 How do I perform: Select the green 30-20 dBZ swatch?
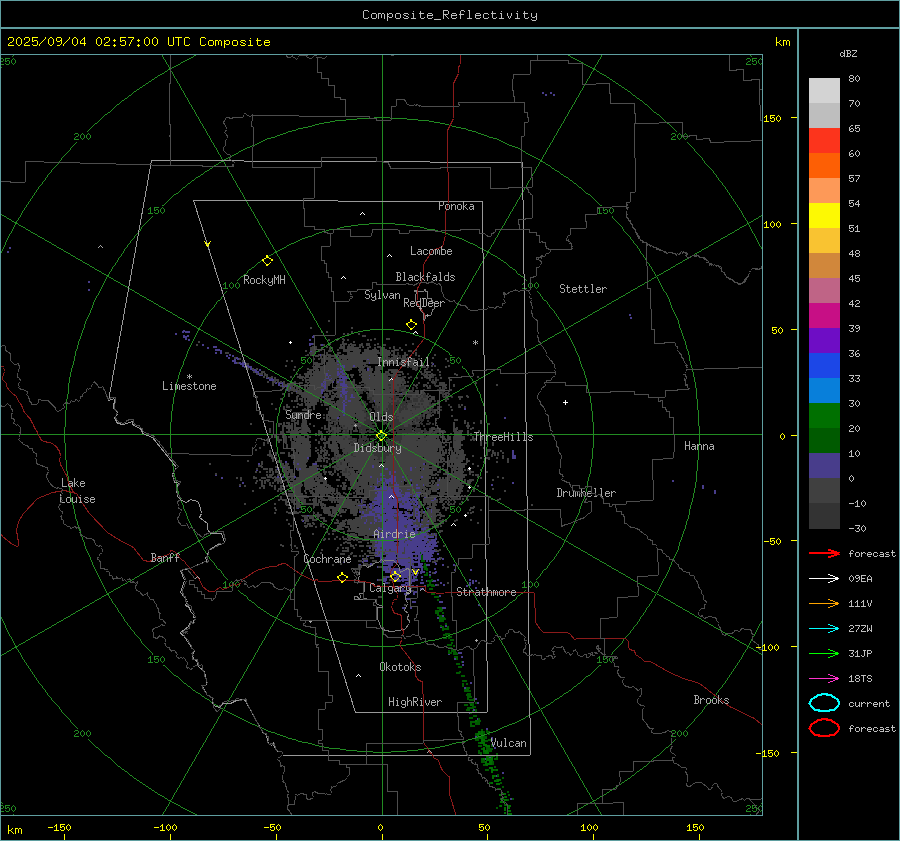824,416
